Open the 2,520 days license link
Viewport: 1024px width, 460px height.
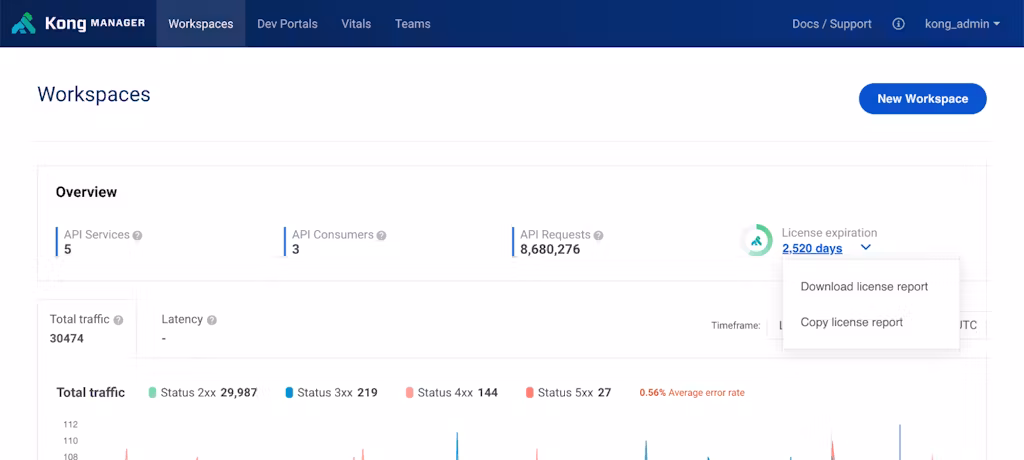[812, 248]
